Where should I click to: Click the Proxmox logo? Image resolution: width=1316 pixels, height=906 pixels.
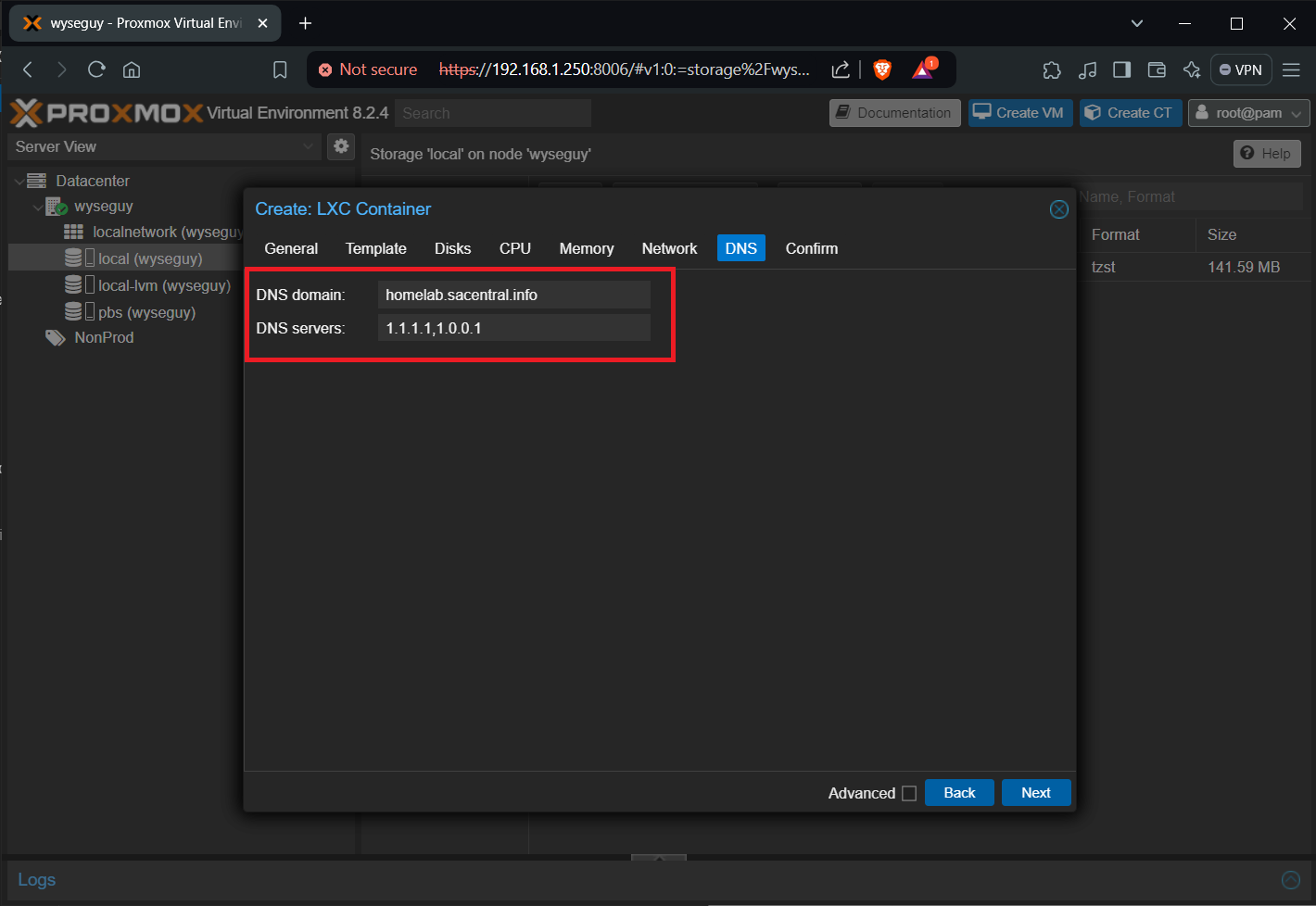click(107, 113)
